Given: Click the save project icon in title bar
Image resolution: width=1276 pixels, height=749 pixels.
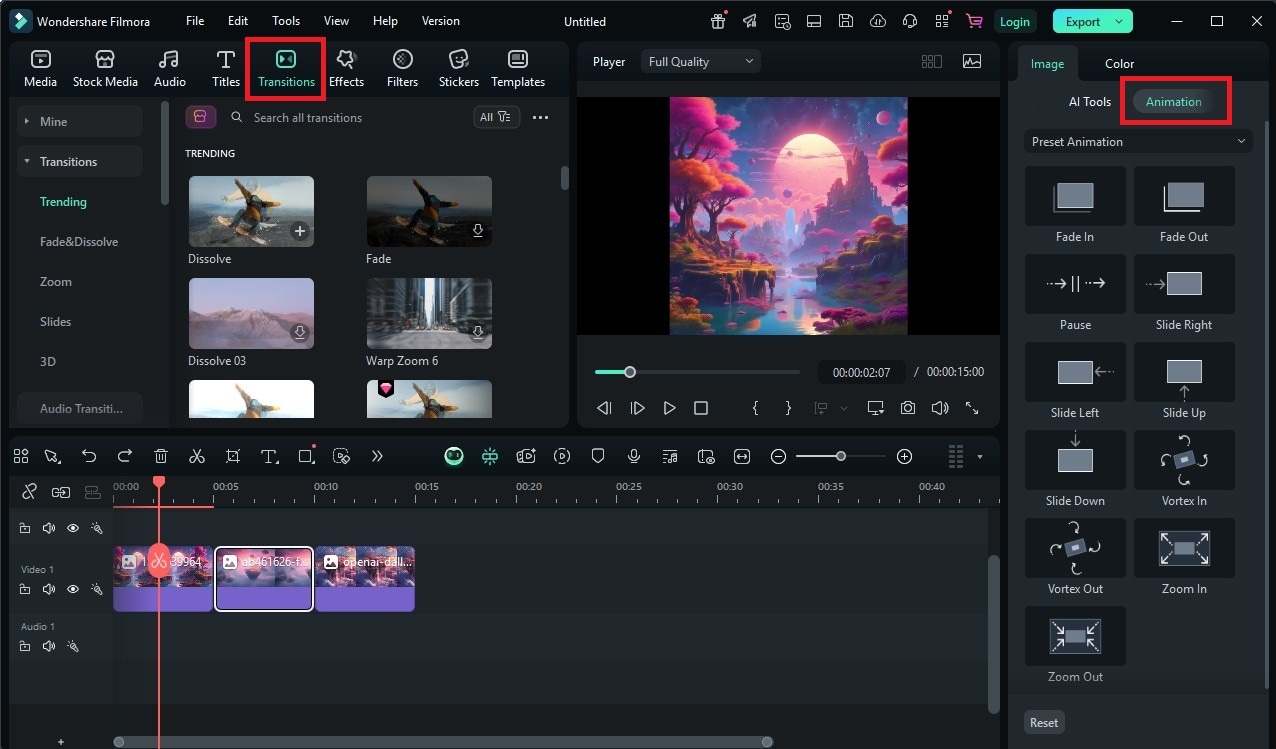Looking at the screenshot, I should point(846,21).
